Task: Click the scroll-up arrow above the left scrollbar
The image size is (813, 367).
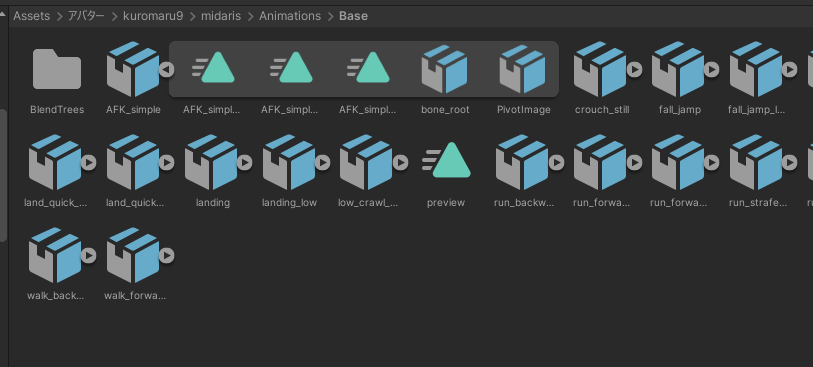Action: coord(3,14)
